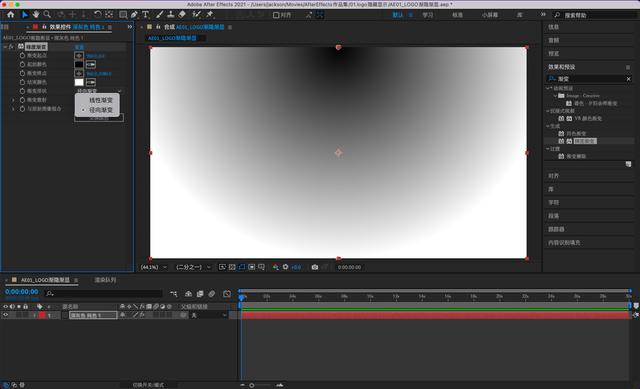Click the composition mini-flowchart icon
This screenshot has height=389, width=640.
(x=174, y=294)
